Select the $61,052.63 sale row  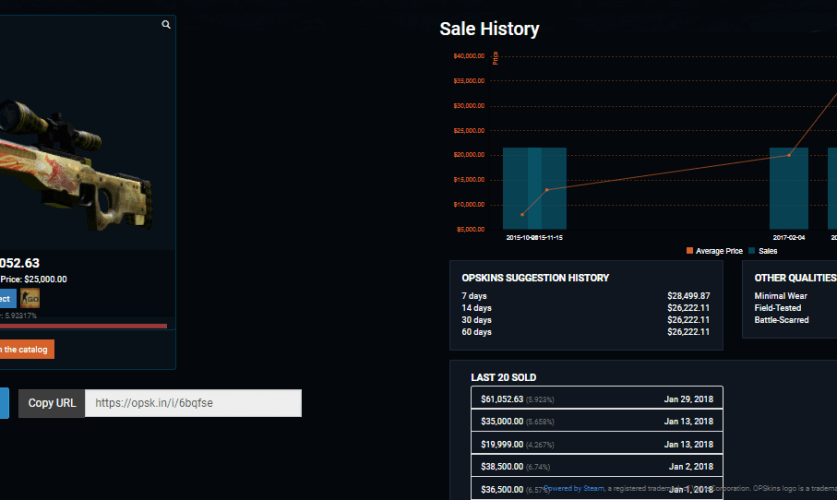[x=596, y=399]
